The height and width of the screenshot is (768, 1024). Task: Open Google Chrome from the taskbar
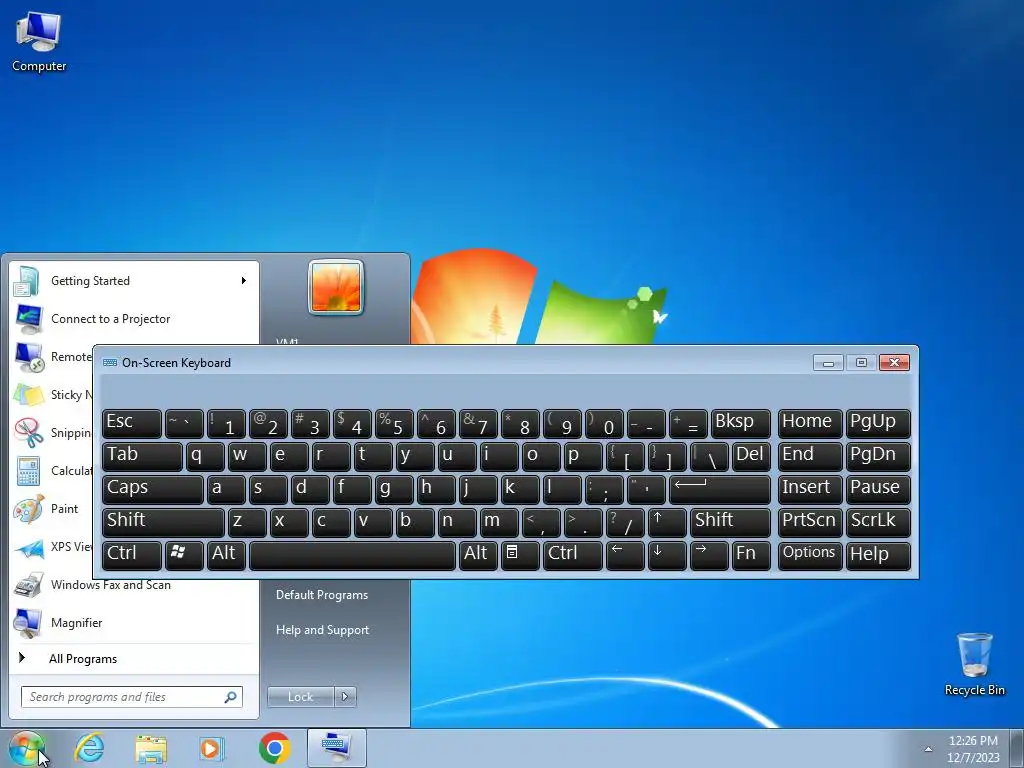(x=274, y=748)
